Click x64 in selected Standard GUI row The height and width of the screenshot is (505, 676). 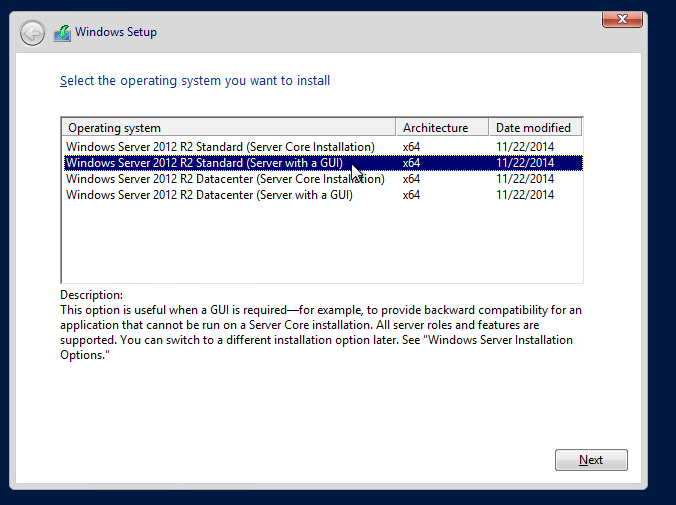[x=411, y=163]
